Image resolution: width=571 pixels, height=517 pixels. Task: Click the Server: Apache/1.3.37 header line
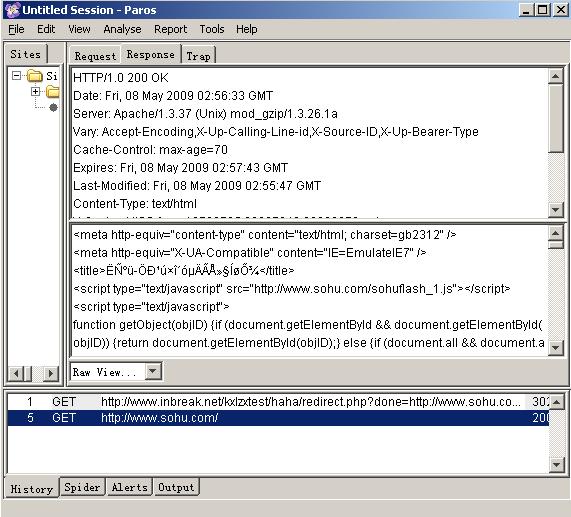click(x=205, y=114)
